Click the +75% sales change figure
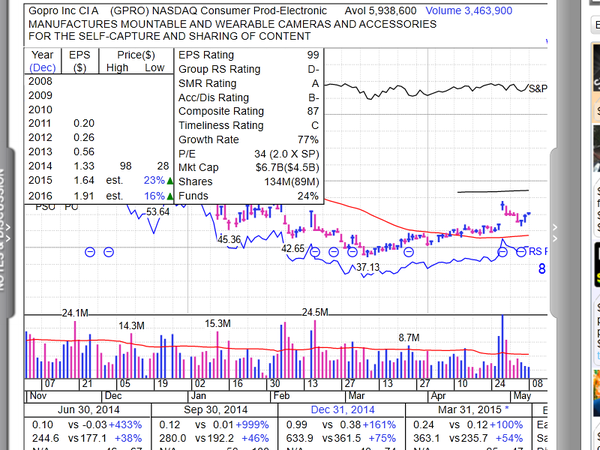The width and height of the screenshot is (600, 450). 382,438
